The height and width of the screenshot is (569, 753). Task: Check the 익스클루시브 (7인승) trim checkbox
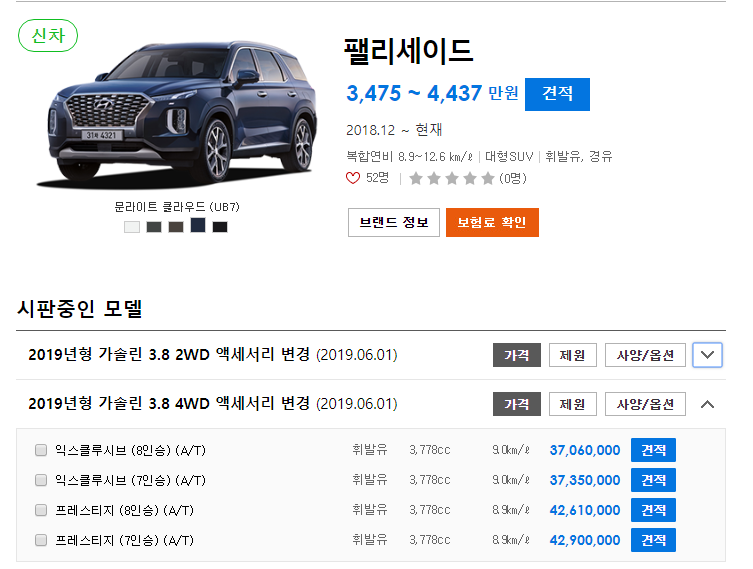pos(41,480)
